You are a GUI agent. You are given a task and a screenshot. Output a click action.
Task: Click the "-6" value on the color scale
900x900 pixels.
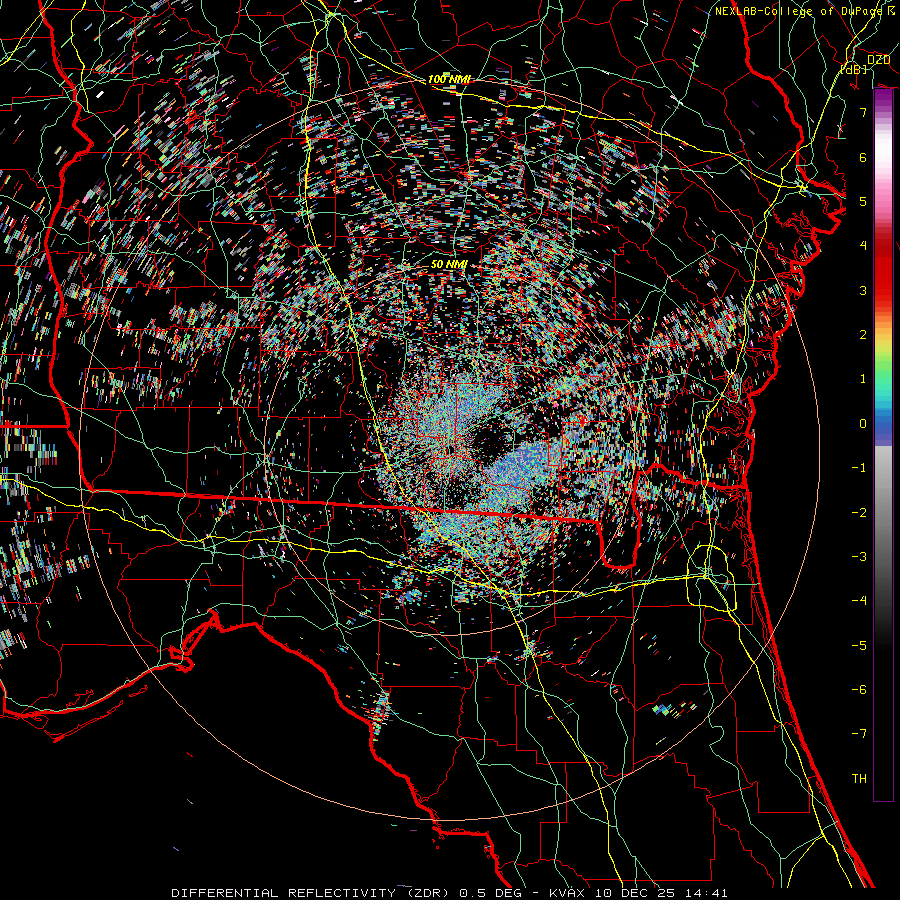pos(859,690)
